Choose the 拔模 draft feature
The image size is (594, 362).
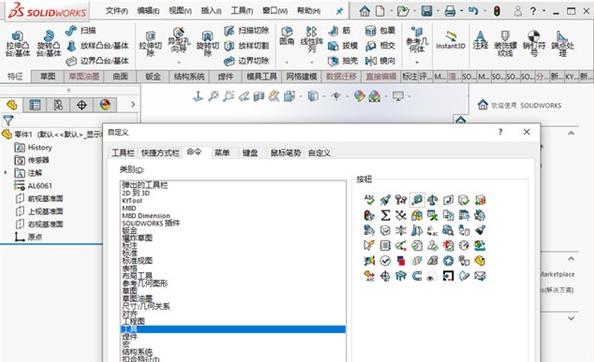click(x=343, y=46)
